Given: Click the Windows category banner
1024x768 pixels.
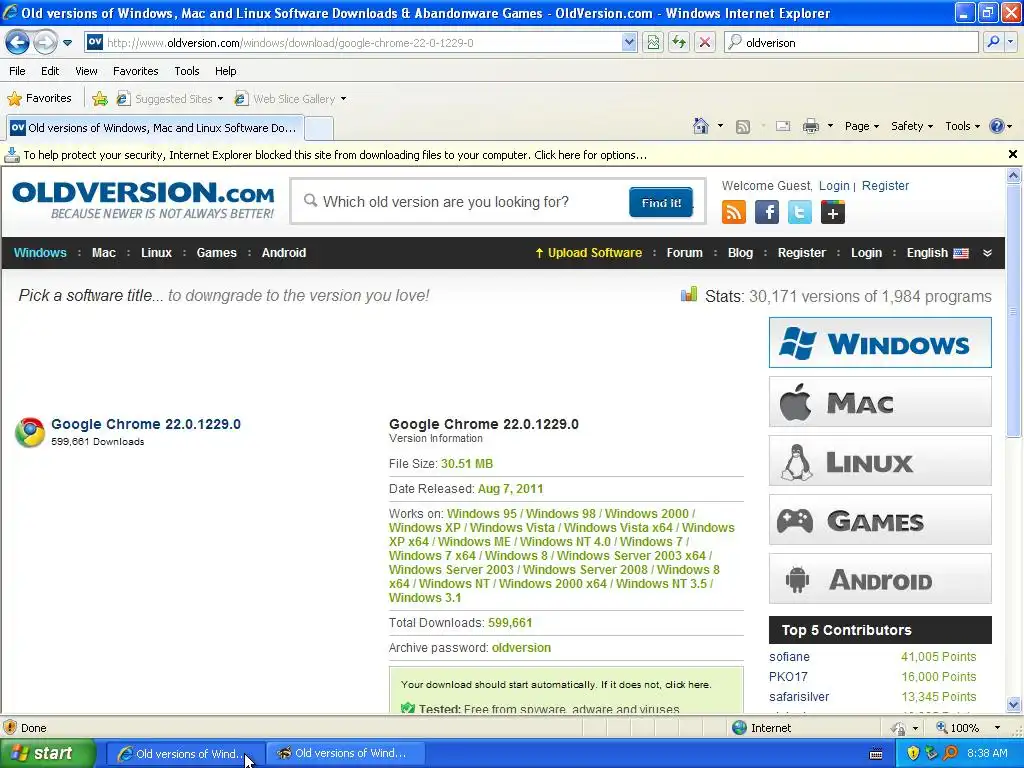Looking at the screenshot, I should [x=880, y=343].
